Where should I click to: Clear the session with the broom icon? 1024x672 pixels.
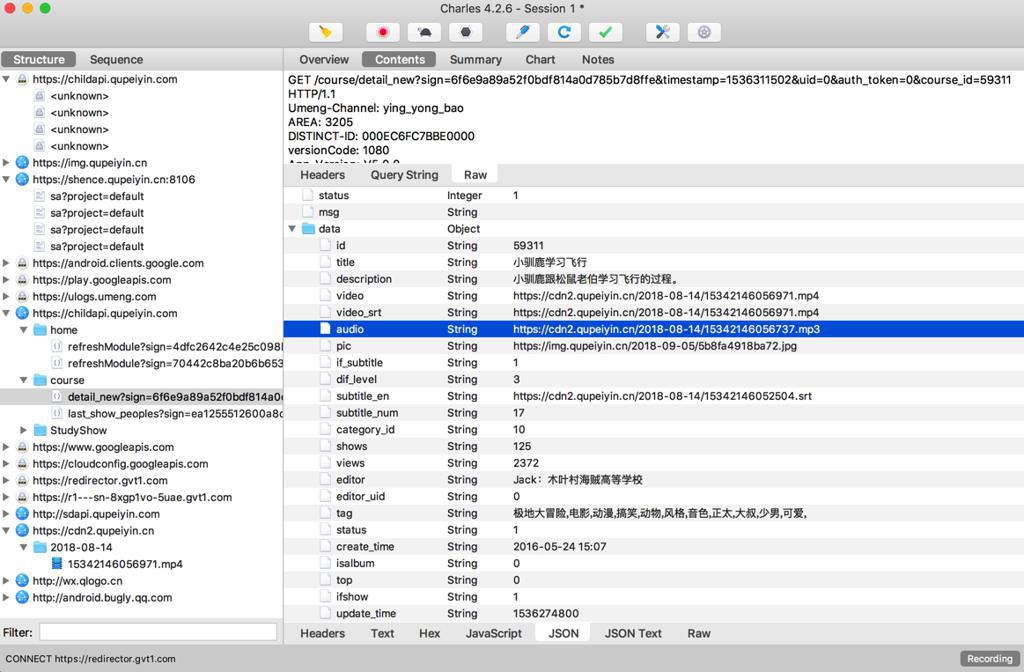point(325,32)
